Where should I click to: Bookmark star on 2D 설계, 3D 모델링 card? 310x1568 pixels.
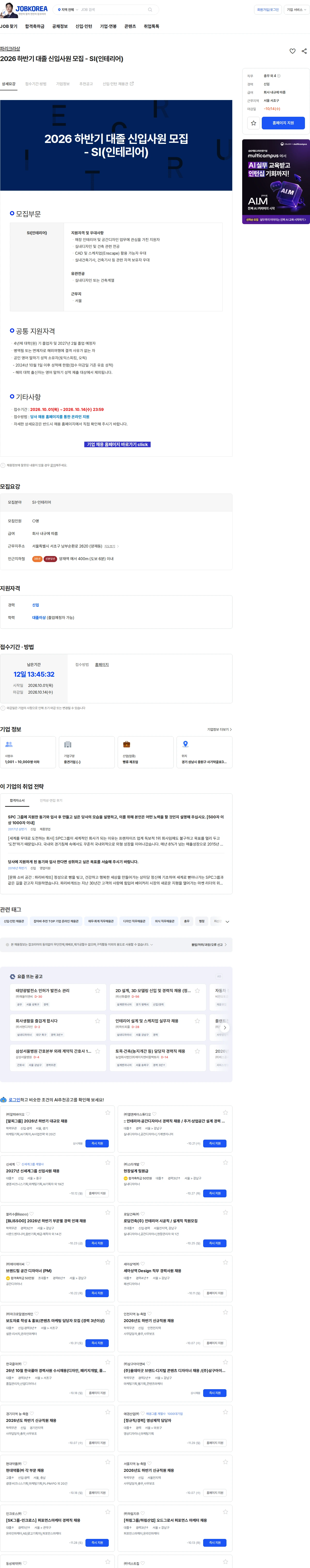197,990
